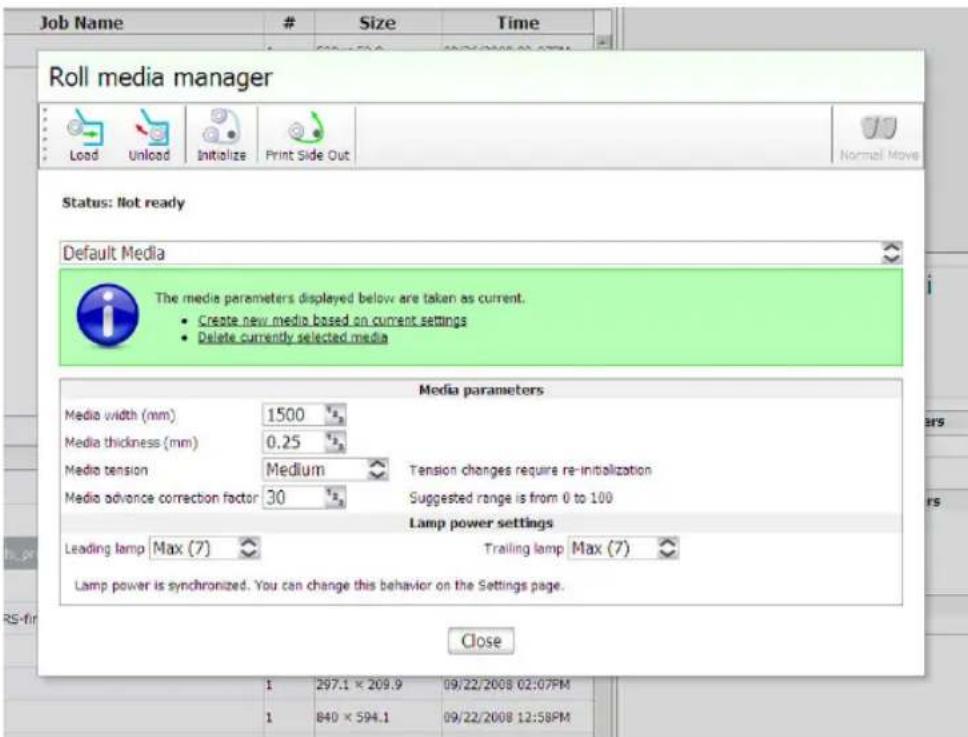Click the advance correction factor field showing 30
This screenshot has height=737, width=968.
point(294,497)
